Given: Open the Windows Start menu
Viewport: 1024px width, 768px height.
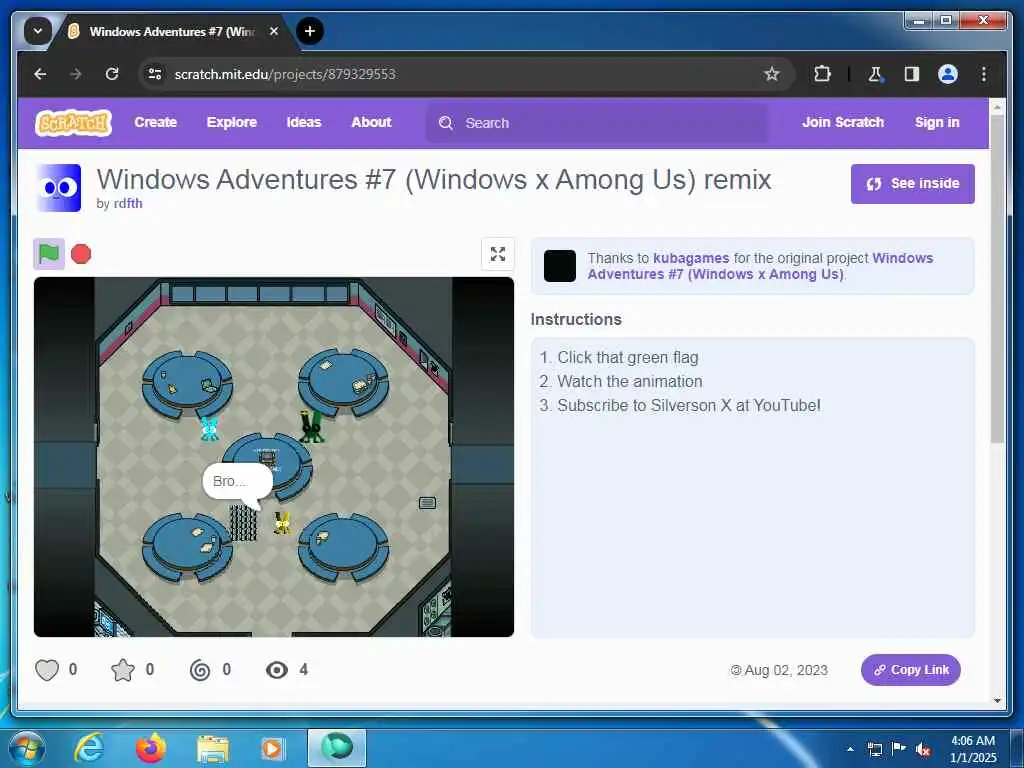Looking at the screenshot, I should [x=27, y=748].
